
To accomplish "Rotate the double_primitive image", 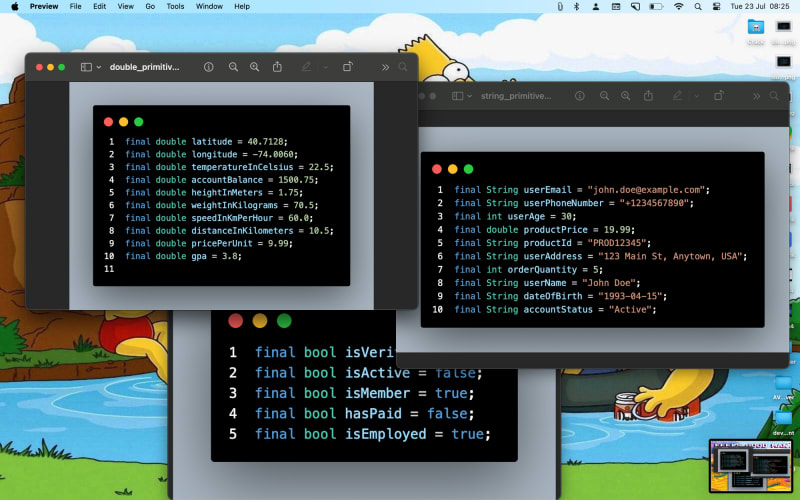I will (x=348, y=67).
